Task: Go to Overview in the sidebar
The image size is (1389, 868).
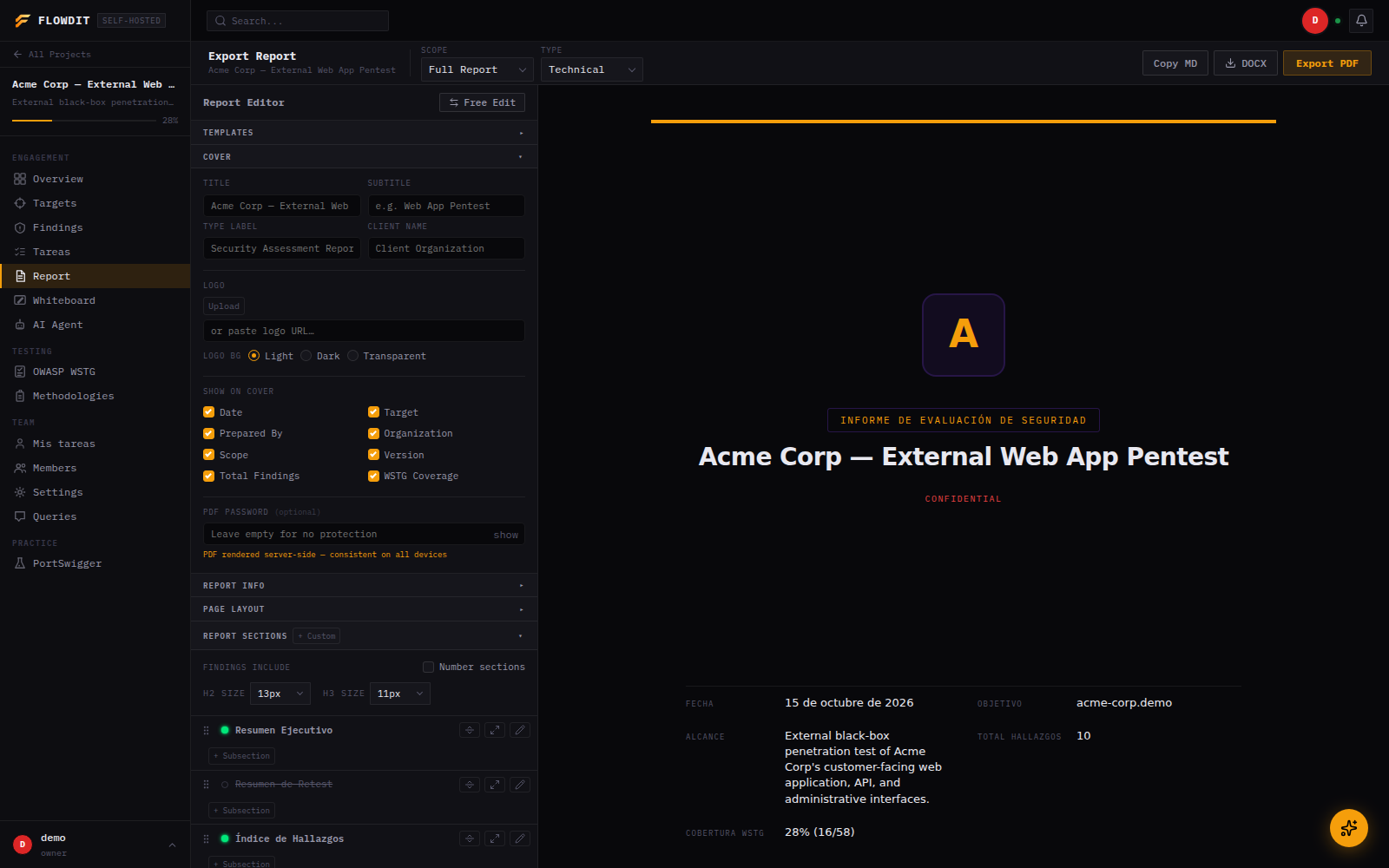Action: pyautogui.click(x=95, y=179)
